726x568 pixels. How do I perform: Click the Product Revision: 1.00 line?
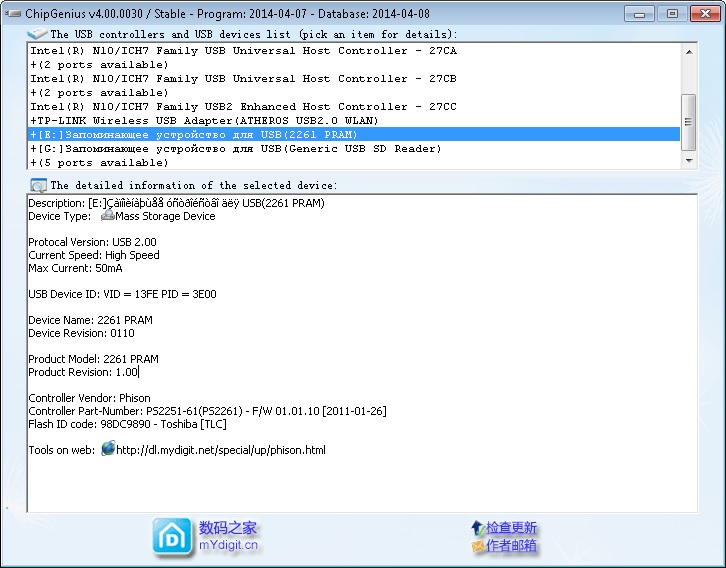83,372
